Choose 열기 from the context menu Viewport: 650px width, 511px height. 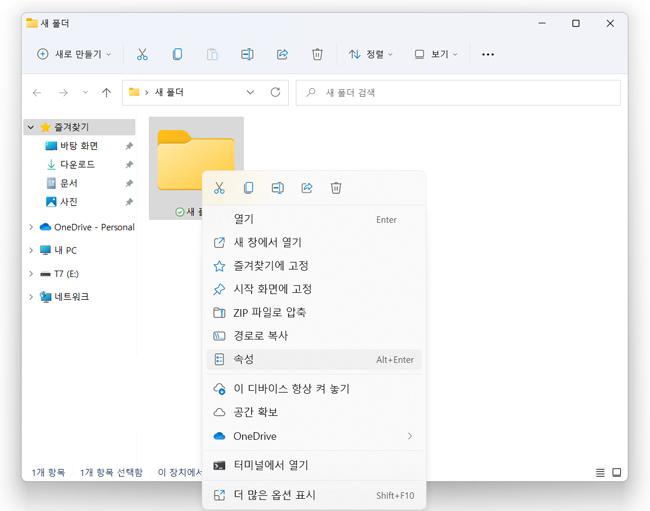(x=314, y=219)
